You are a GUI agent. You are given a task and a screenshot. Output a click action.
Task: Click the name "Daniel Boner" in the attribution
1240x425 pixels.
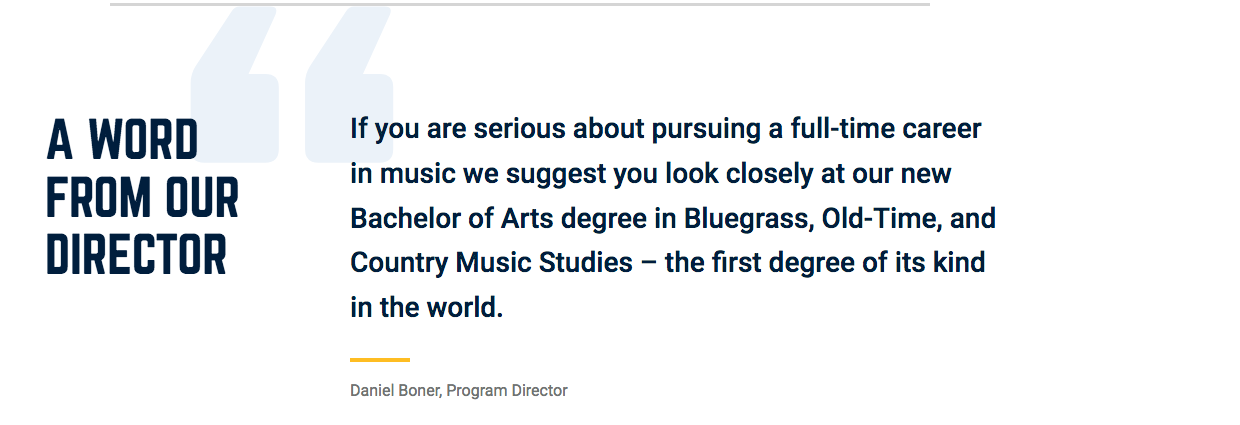coord(394,391)
